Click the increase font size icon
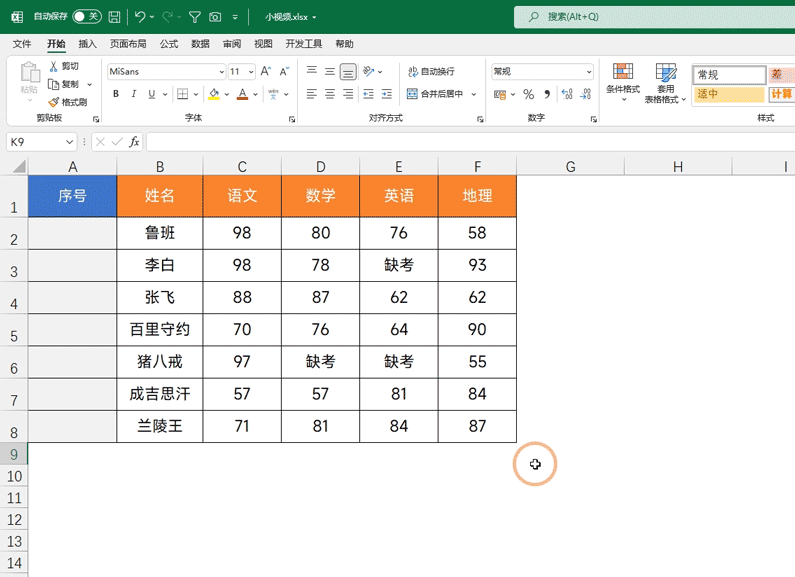Viewport: 795px width, 577px height. (266, 71)
